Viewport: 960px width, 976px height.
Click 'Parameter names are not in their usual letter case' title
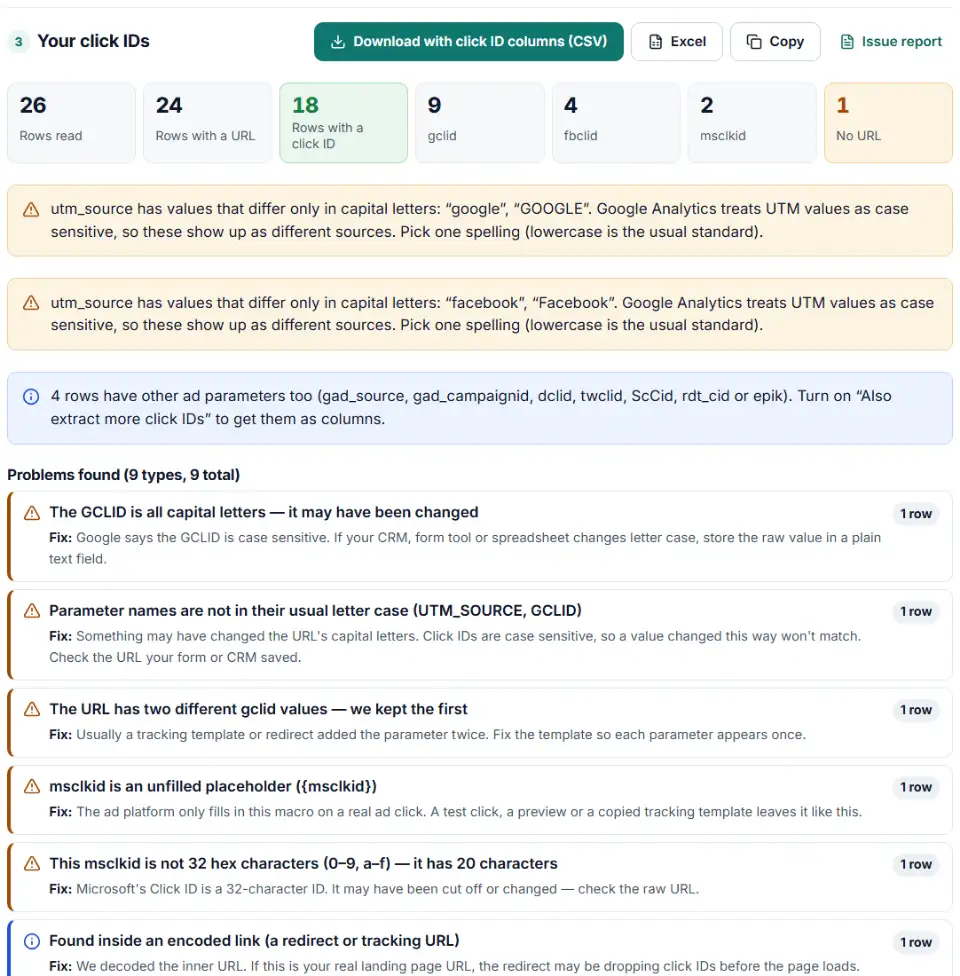coord(316,611)
